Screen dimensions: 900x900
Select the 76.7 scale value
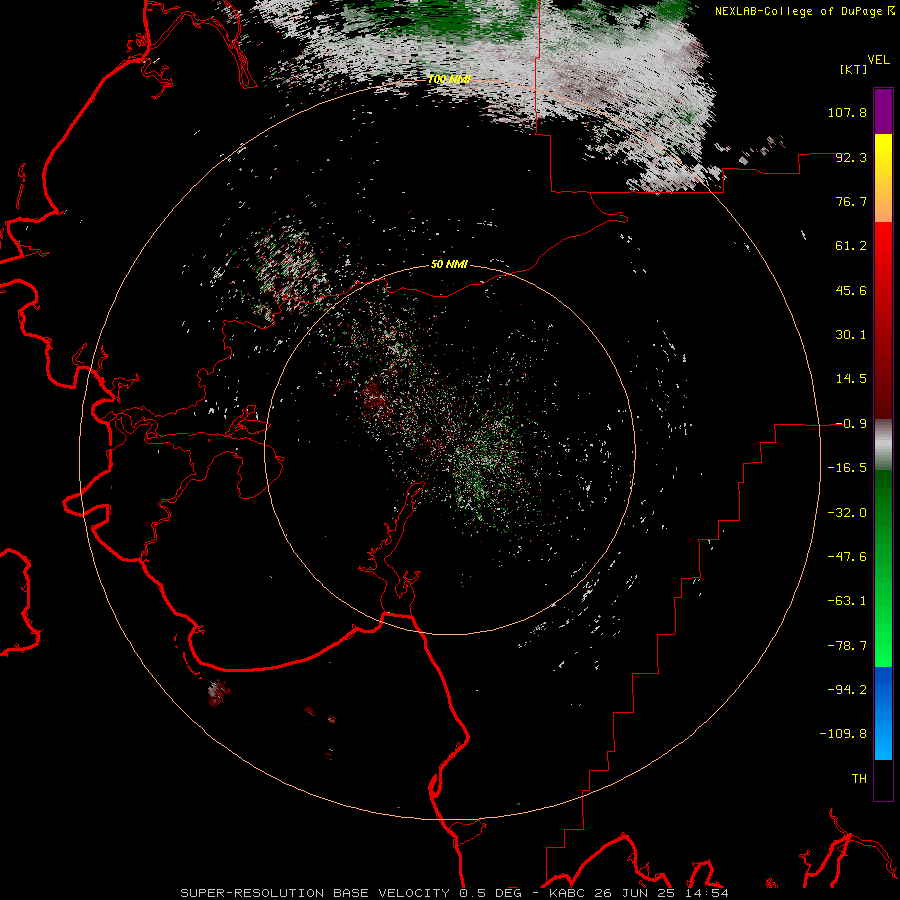851,201
